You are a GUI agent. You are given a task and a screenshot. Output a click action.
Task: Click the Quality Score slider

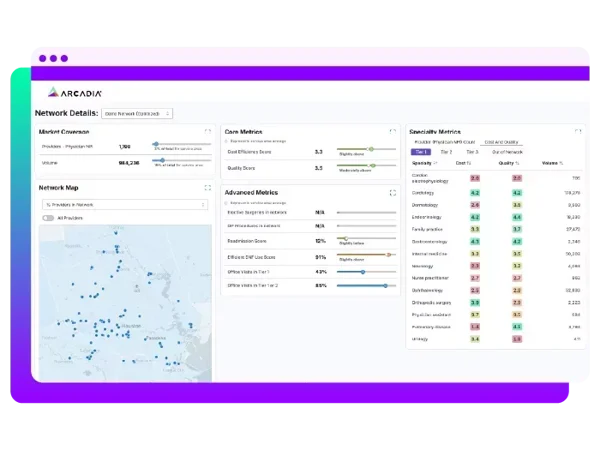tap(366, 165)
